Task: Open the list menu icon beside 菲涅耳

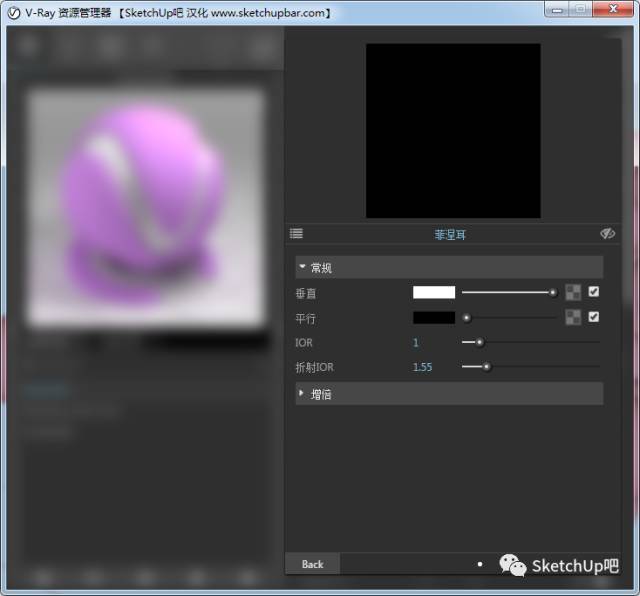Action: pos(296,234)
